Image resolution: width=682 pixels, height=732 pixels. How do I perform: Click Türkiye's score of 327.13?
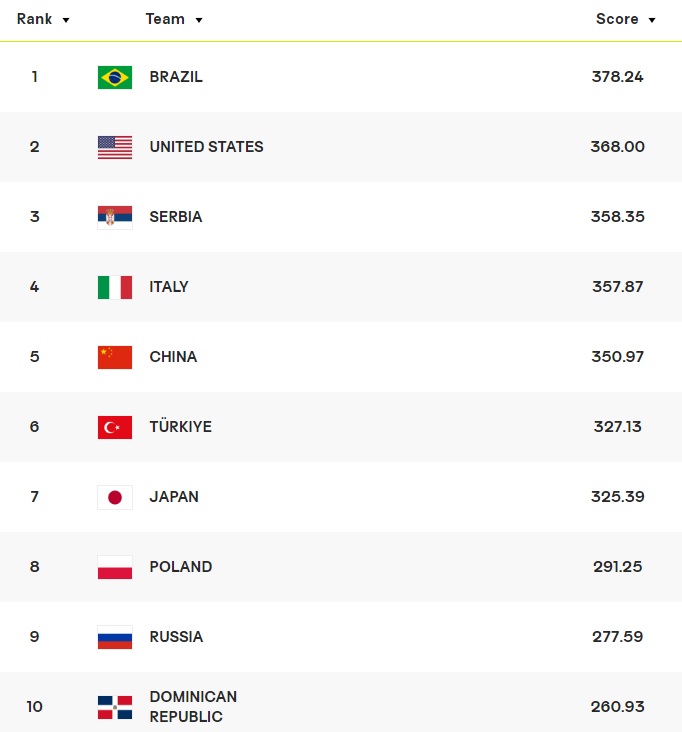617,427
